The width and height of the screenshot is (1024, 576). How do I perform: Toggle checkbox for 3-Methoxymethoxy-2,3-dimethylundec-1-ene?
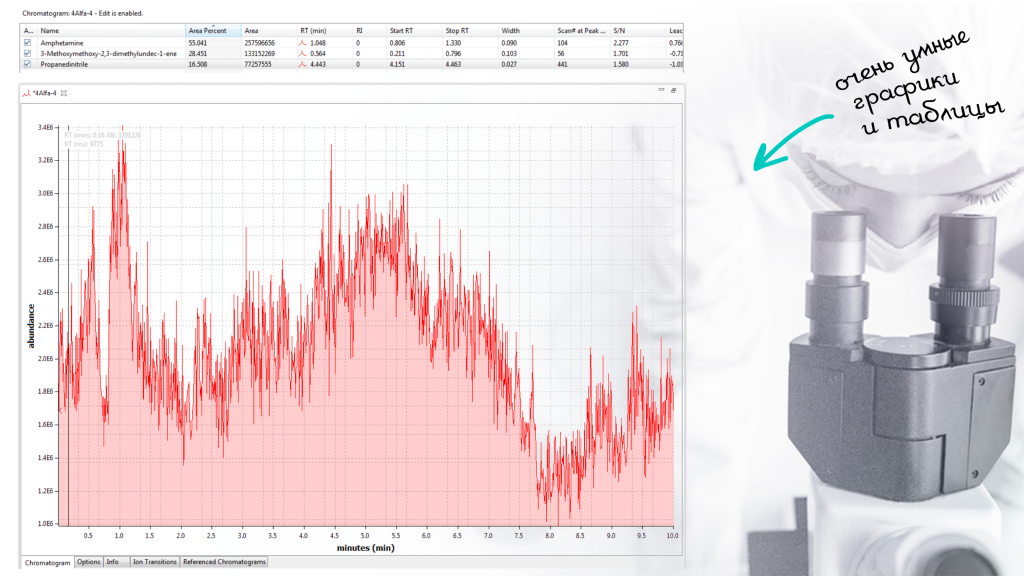(x=27, y=53)
